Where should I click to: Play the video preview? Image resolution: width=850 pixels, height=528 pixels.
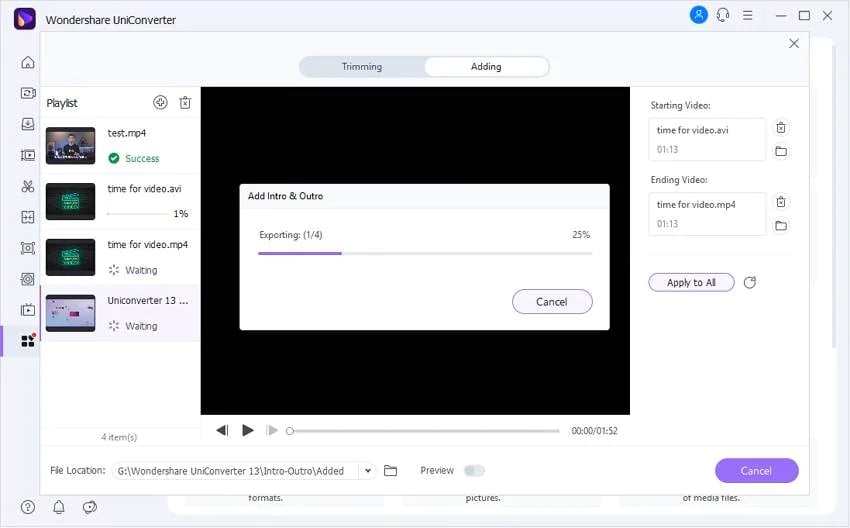tap(248, 430)
